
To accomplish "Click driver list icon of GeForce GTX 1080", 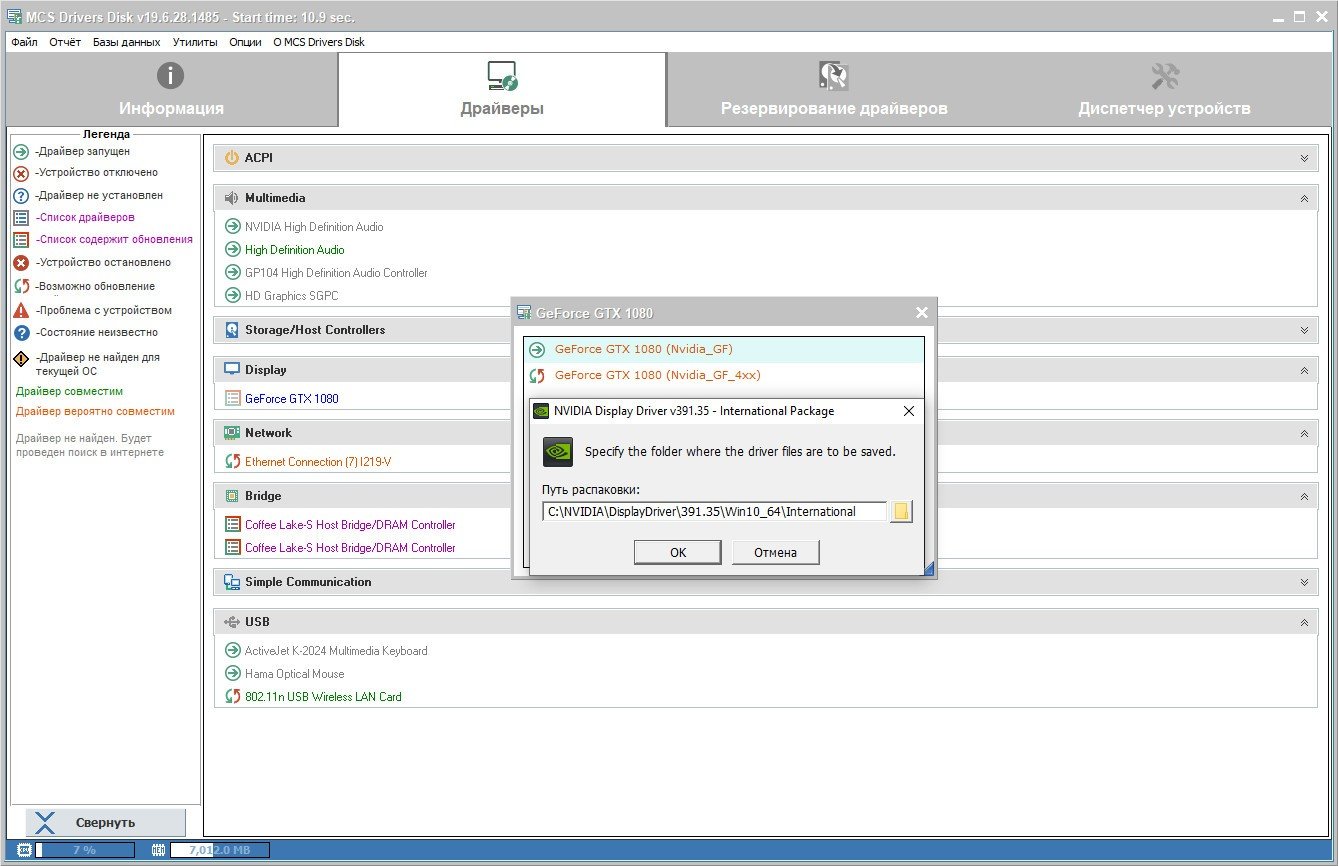I will click(233, 399).
